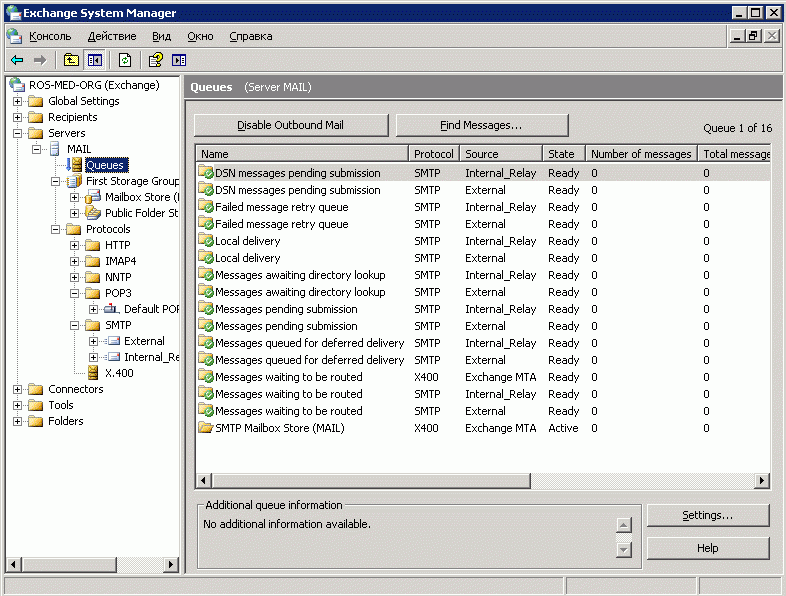Screen dimensions: 786x596
Task: Click the Global Settings folder icon
Action: point(36,101)
